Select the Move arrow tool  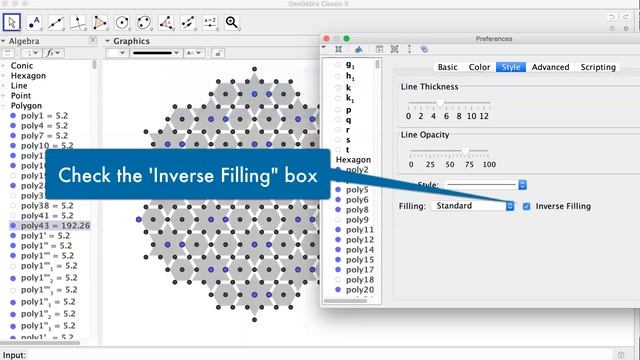coord(12,22)
